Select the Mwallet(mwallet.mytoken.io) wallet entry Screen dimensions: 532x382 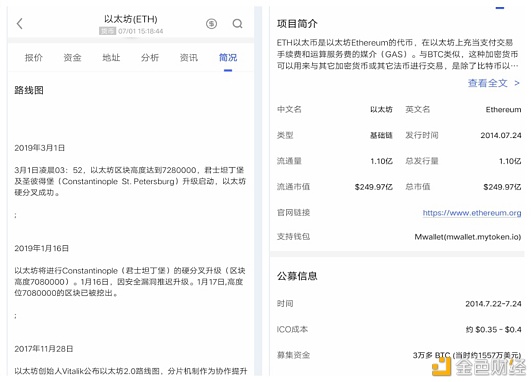point(468,237)
